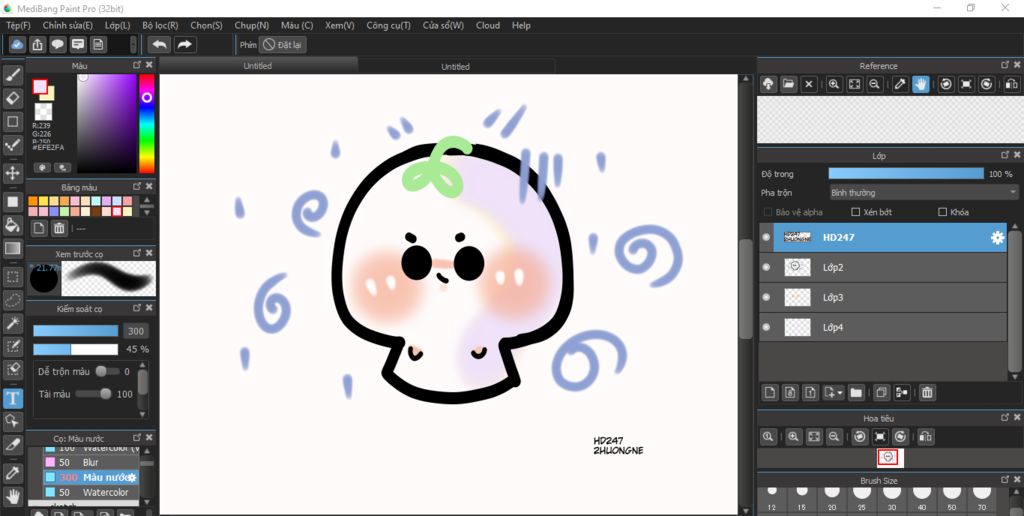Screen dimensions: 1024x516
Task: Pick the Eyedropper tool in left toolbar
Action: pyautogui.click(x=12, y=472)
